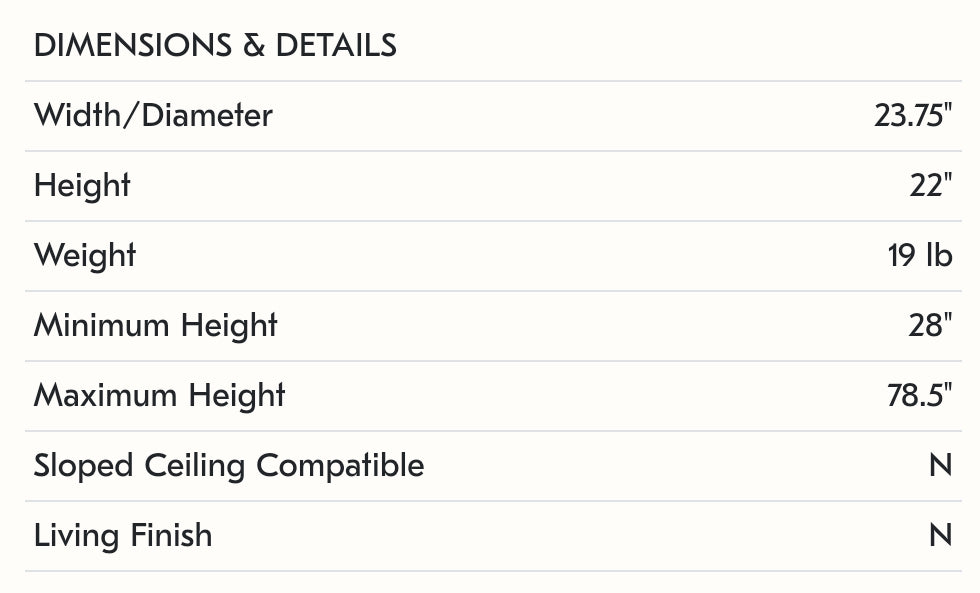This screenshot has height=593, width=980.
Task: Select the Living Finish label
Action: coord(123,536)
